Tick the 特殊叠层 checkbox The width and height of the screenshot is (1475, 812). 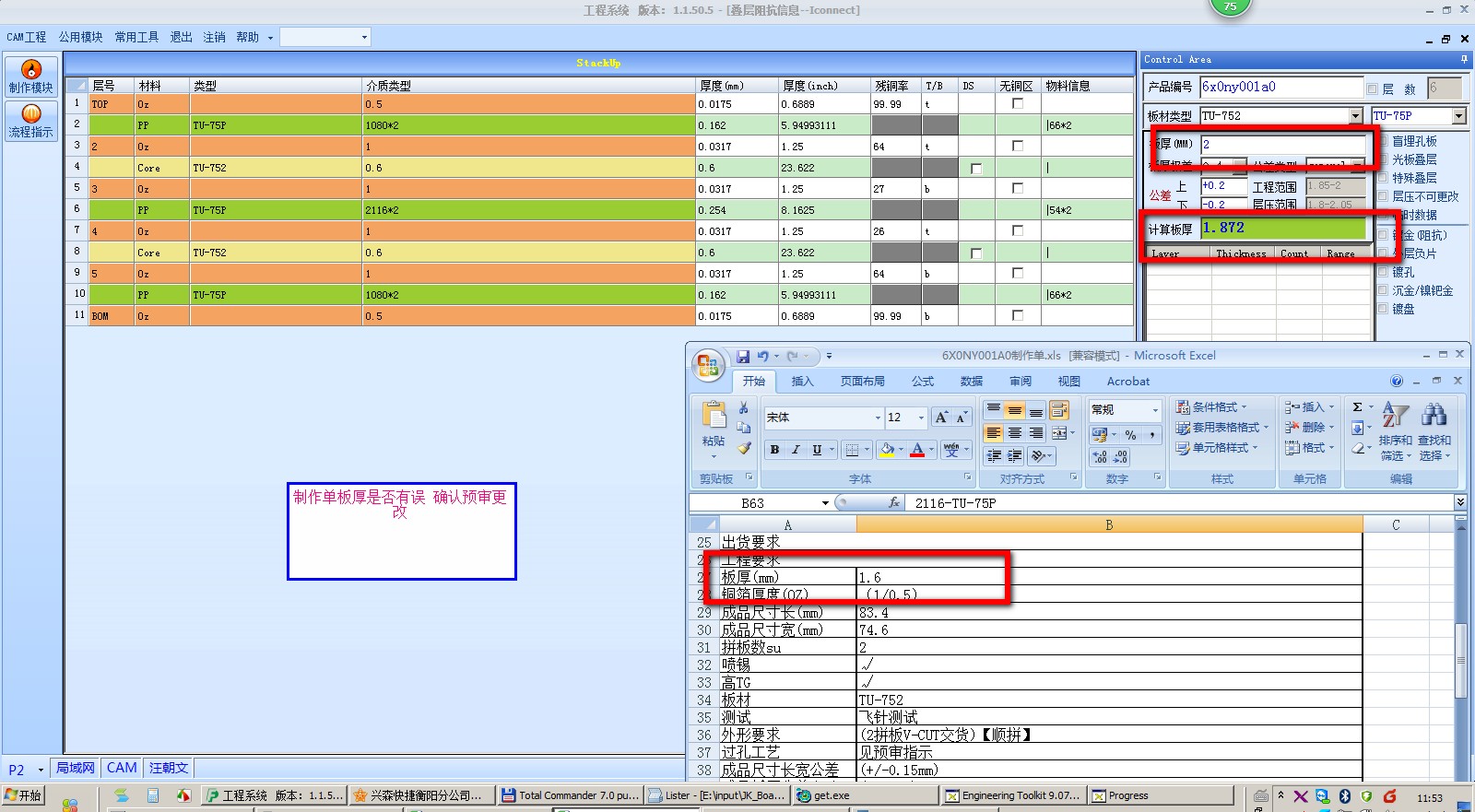tap(1383, 178)
